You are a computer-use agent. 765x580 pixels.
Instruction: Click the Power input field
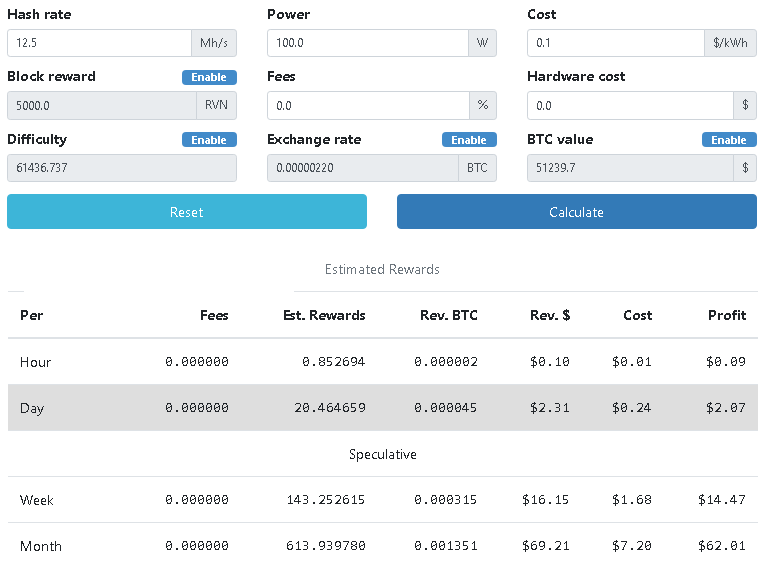tap(368, 43)
